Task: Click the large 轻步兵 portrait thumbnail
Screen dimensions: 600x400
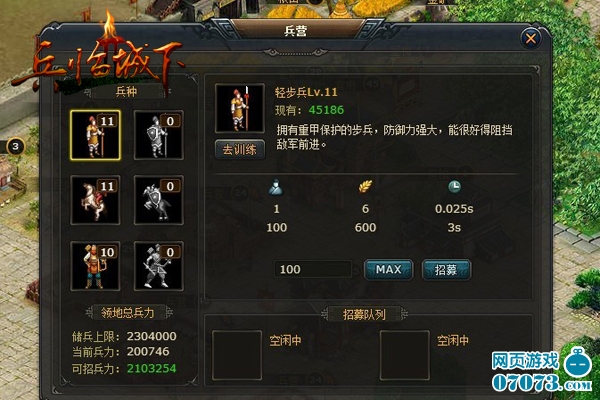Action: click(240, 108)
